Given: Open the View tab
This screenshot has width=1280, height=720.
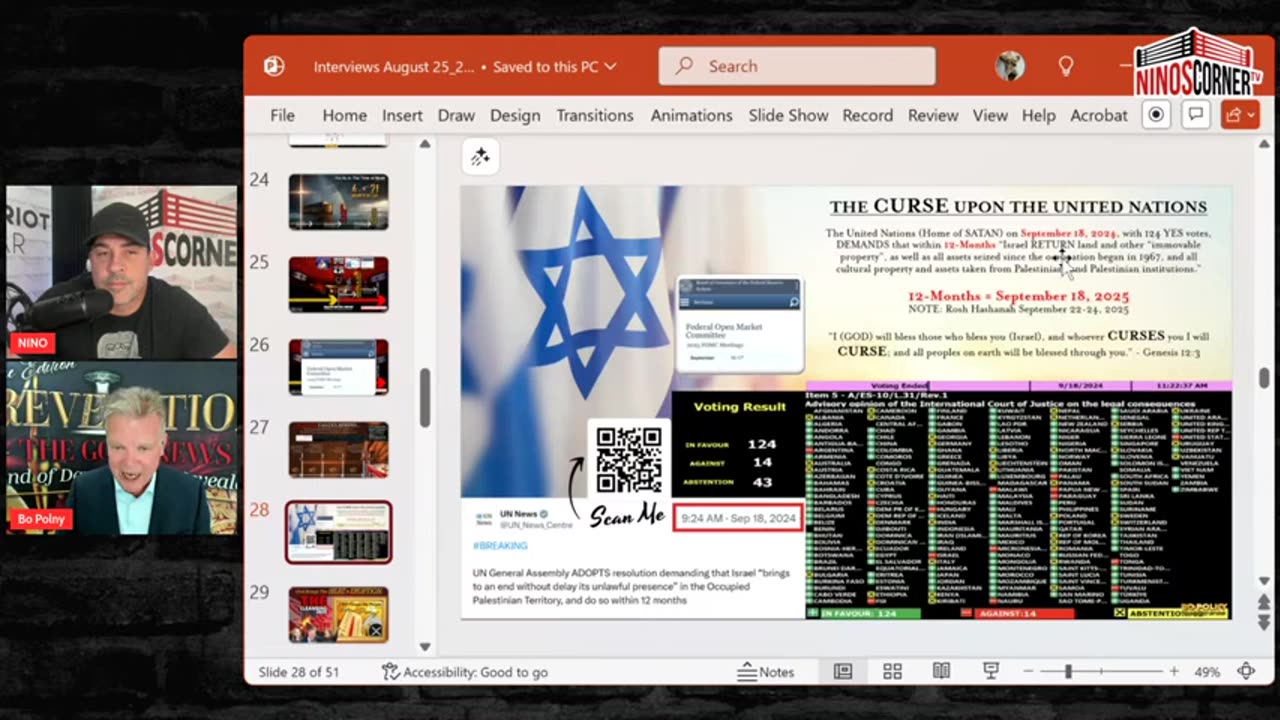Looking at the screenshot, I should [990, 115].
